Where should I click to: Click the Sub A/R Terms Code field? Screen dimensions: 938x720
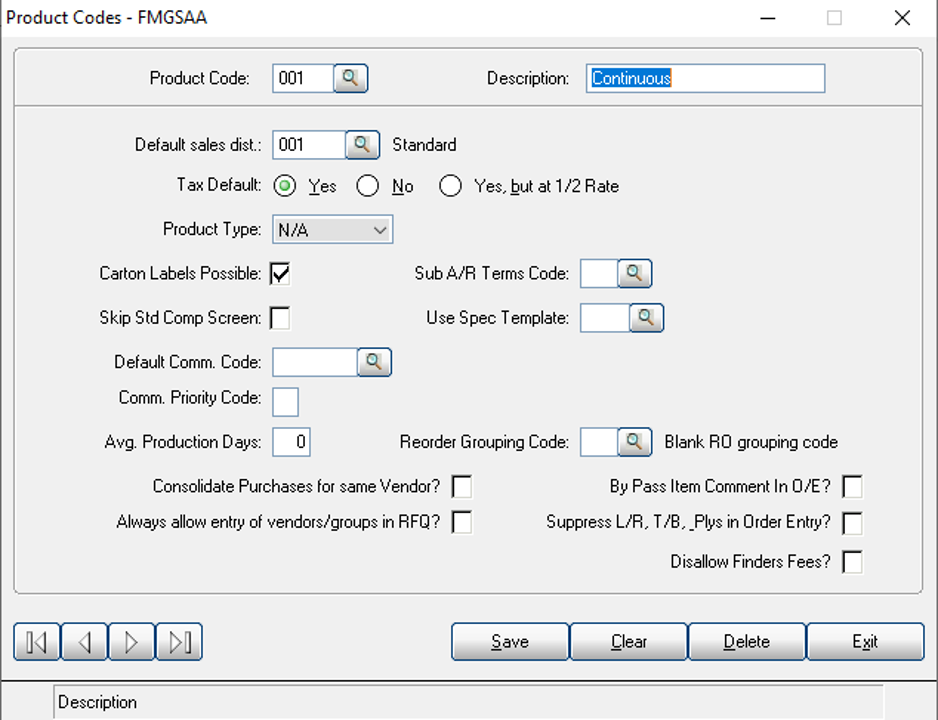(599, 273)
